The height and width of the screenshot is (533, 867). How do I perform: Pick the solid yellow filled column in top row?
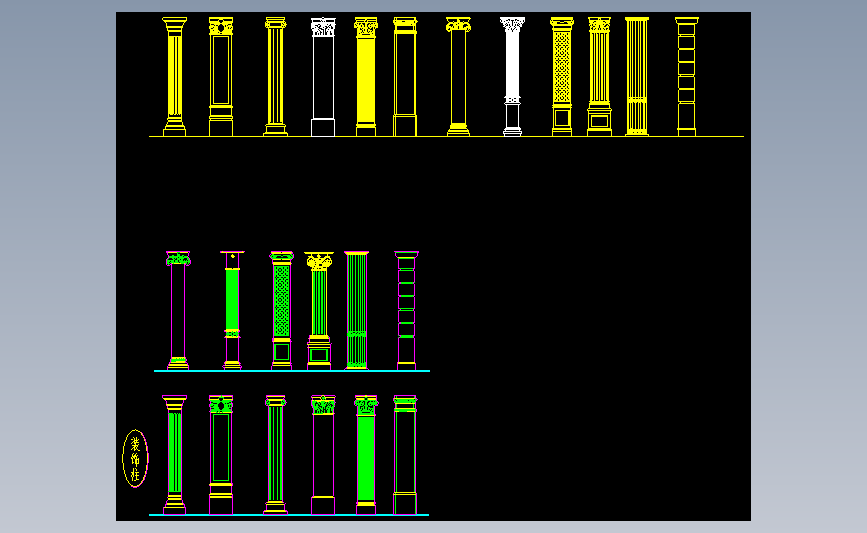pyautogui.click(x=365, y=77)
